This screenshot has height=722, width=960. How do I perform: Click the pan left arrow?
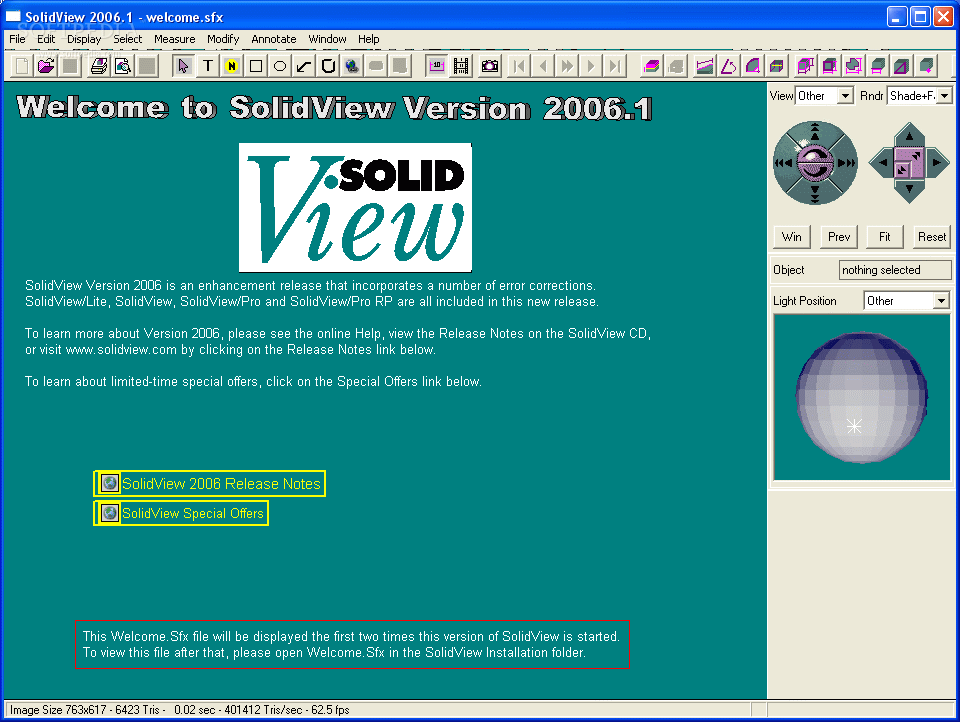pos(882,163)
